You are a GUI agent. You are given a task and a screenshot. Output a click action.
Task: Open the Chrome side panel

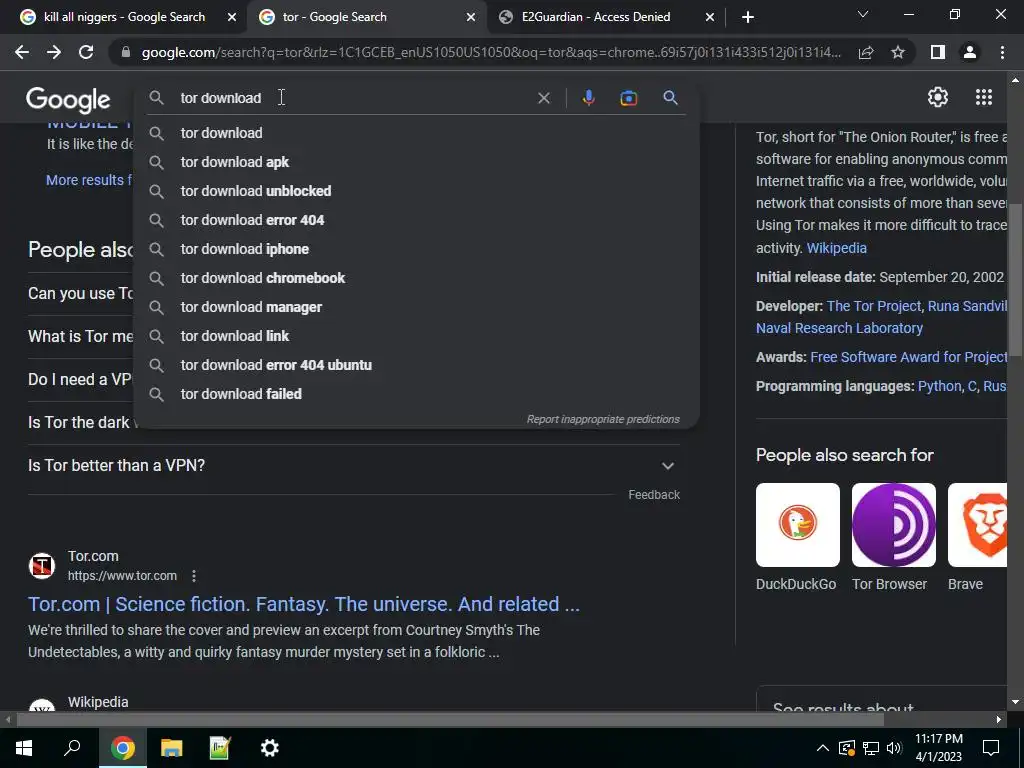pyautogui.click(x=938, y=52)
